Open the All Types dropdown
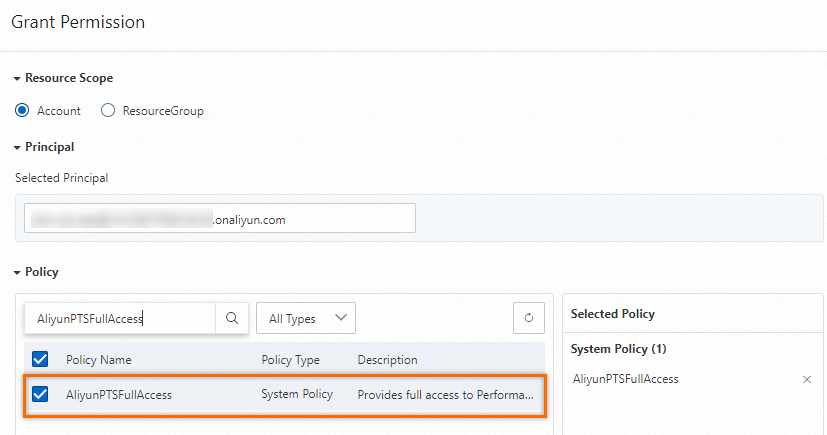 click(x=306, y=319)
